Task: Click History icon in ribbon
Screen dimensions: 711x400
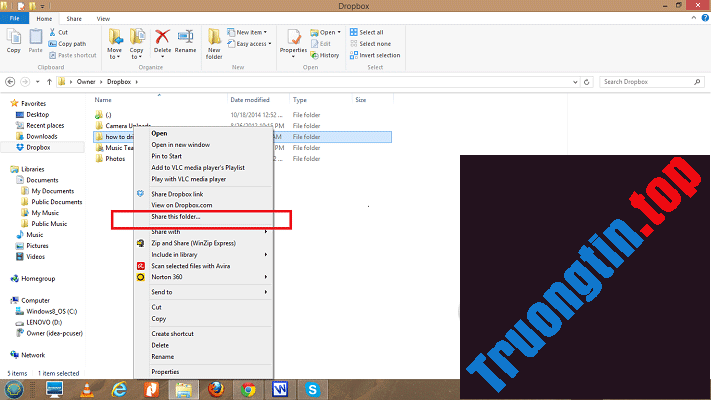Action: pyautogui.click(x=315, y=55)
